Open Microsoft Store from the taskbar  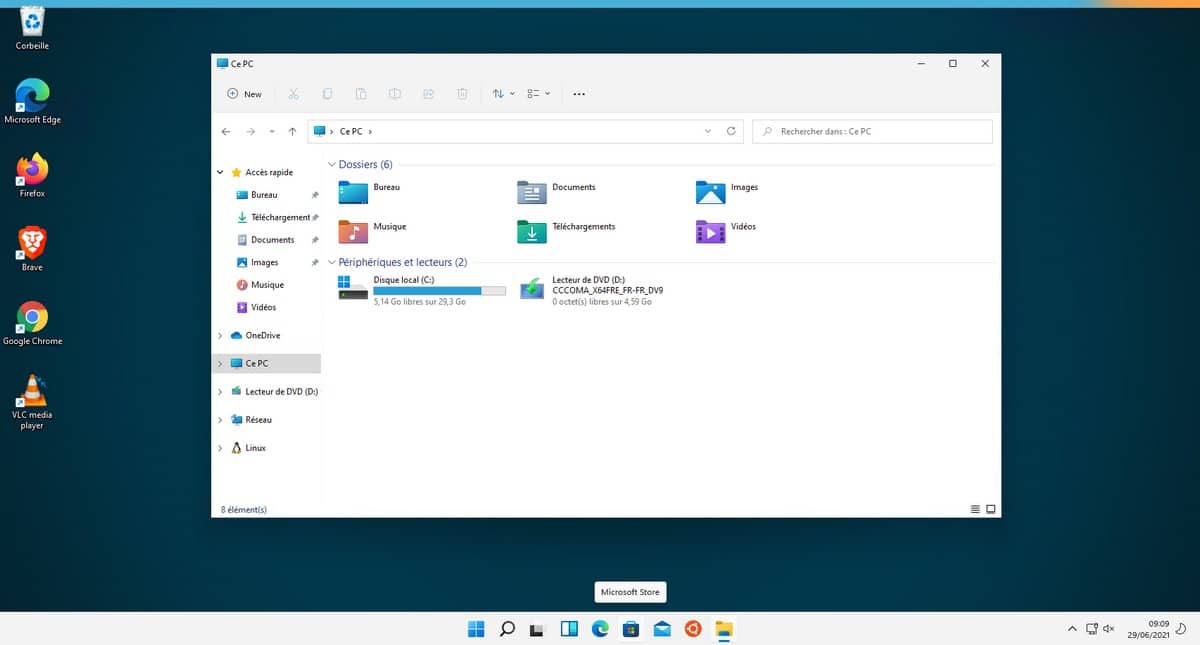pos(630,629)
